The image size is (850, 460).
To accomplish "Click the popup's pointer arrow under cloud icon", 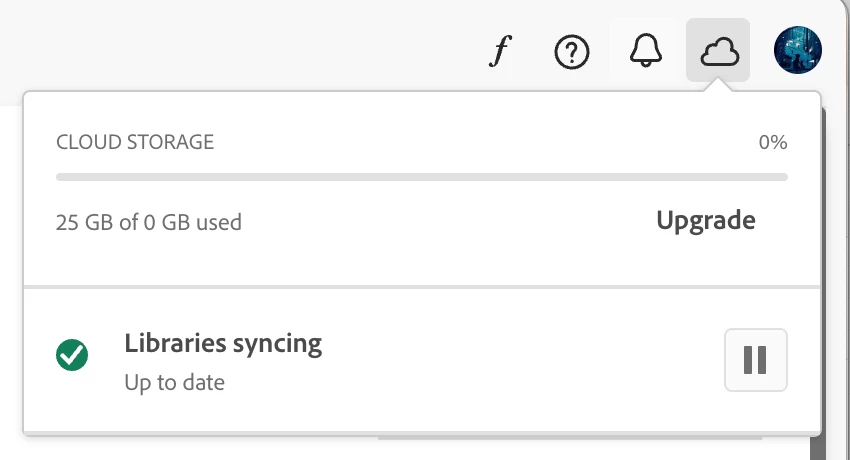I will (718, 87).
